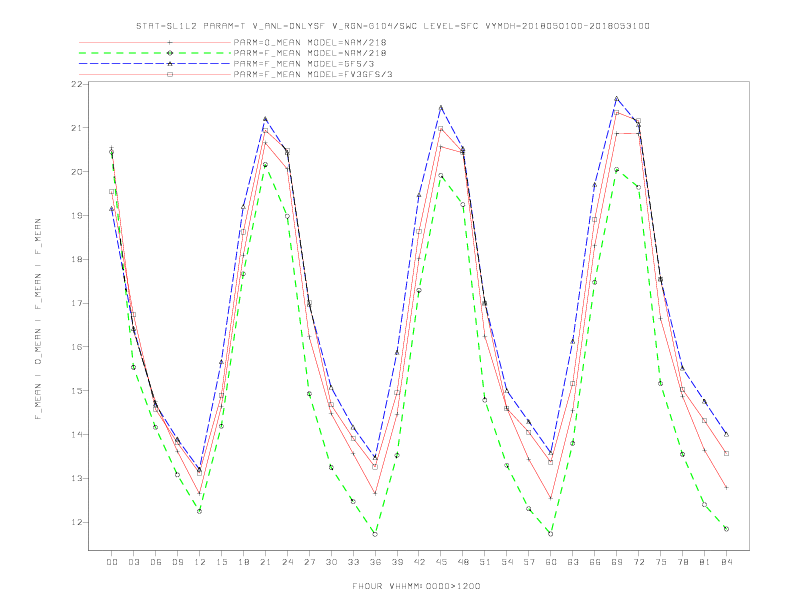The image size is (792, 612).
Task: Click x-axis forecast hour label 42
Action: [419, 562]
